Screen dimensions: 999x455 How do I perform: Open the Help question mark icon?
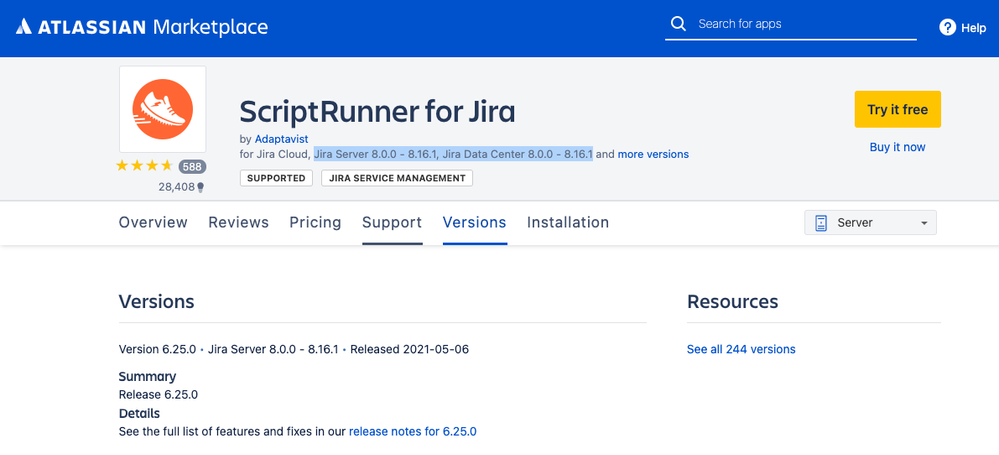(x=947, y=27)
